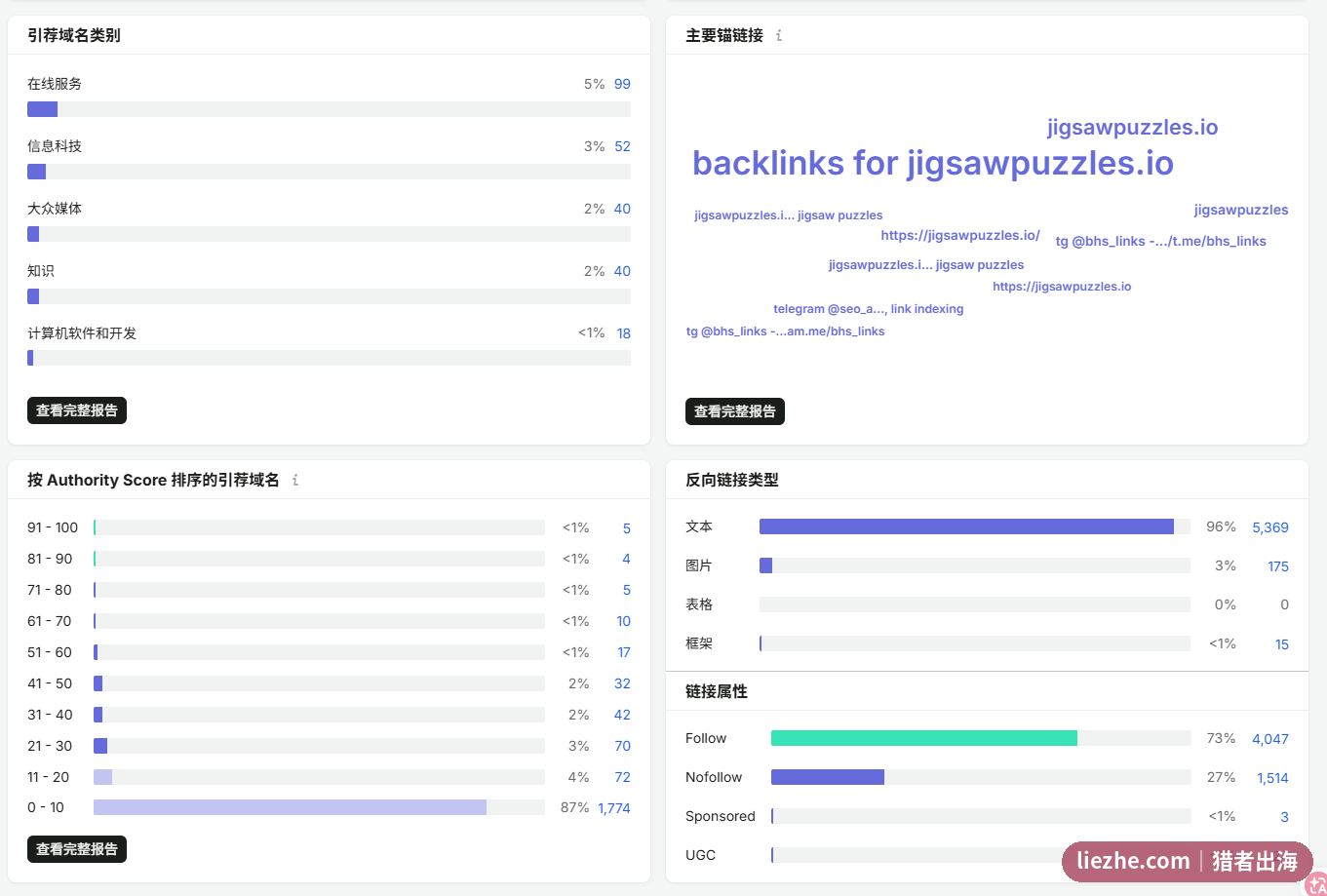Open 175 image backlinks count
The height and width of the screenshot is (896, 1327).
[x=1278, y=566]
